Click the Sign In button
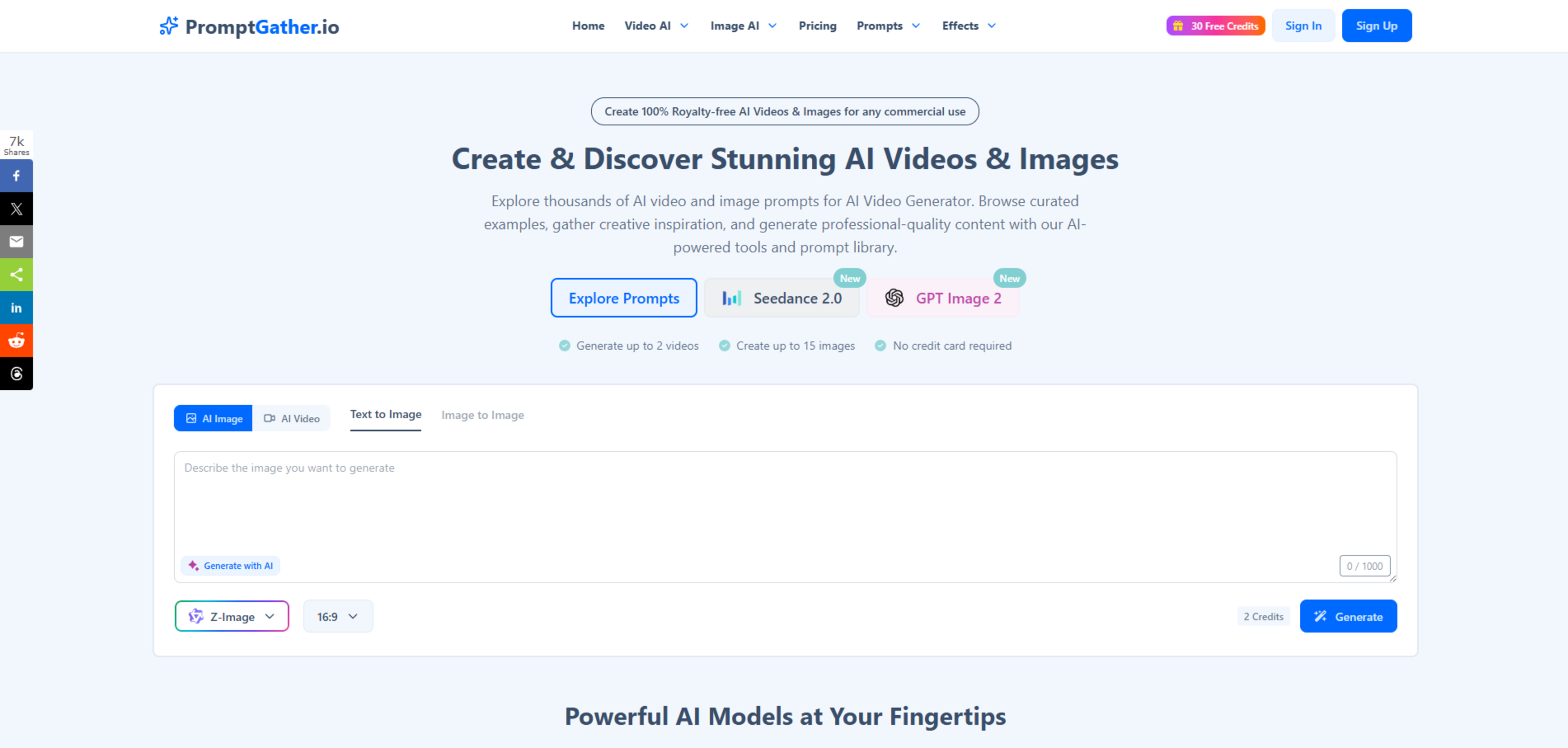 (1303, 26)
